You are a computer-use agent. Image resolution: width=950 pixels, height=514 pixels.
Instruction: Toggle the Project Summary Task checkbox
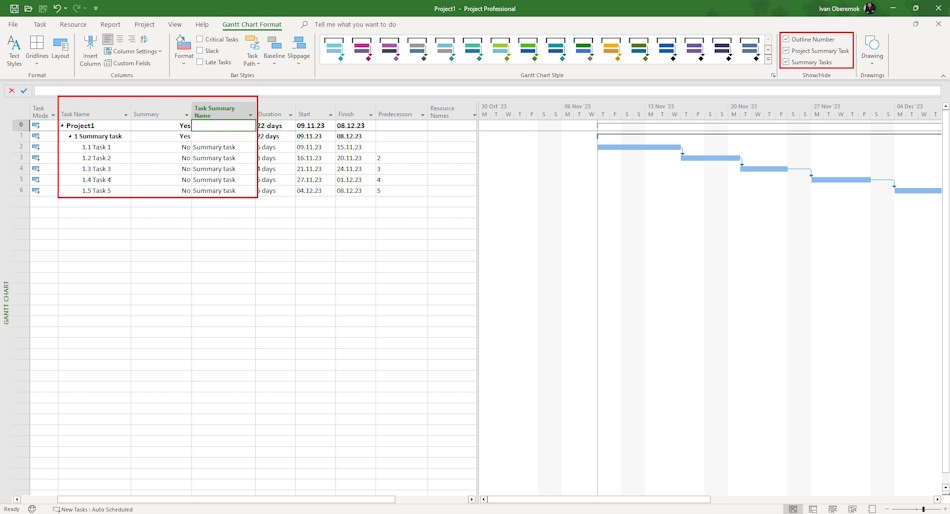[x=786, y=50]
